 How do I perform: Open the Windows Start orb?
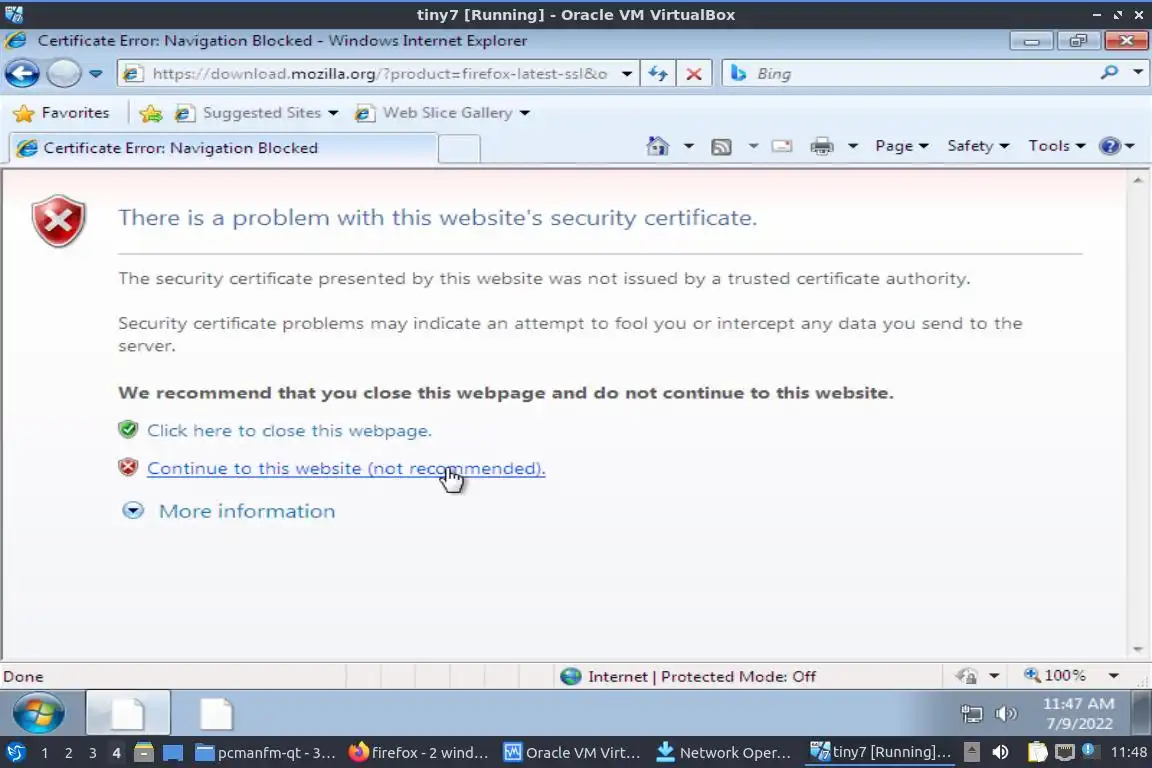38,713
